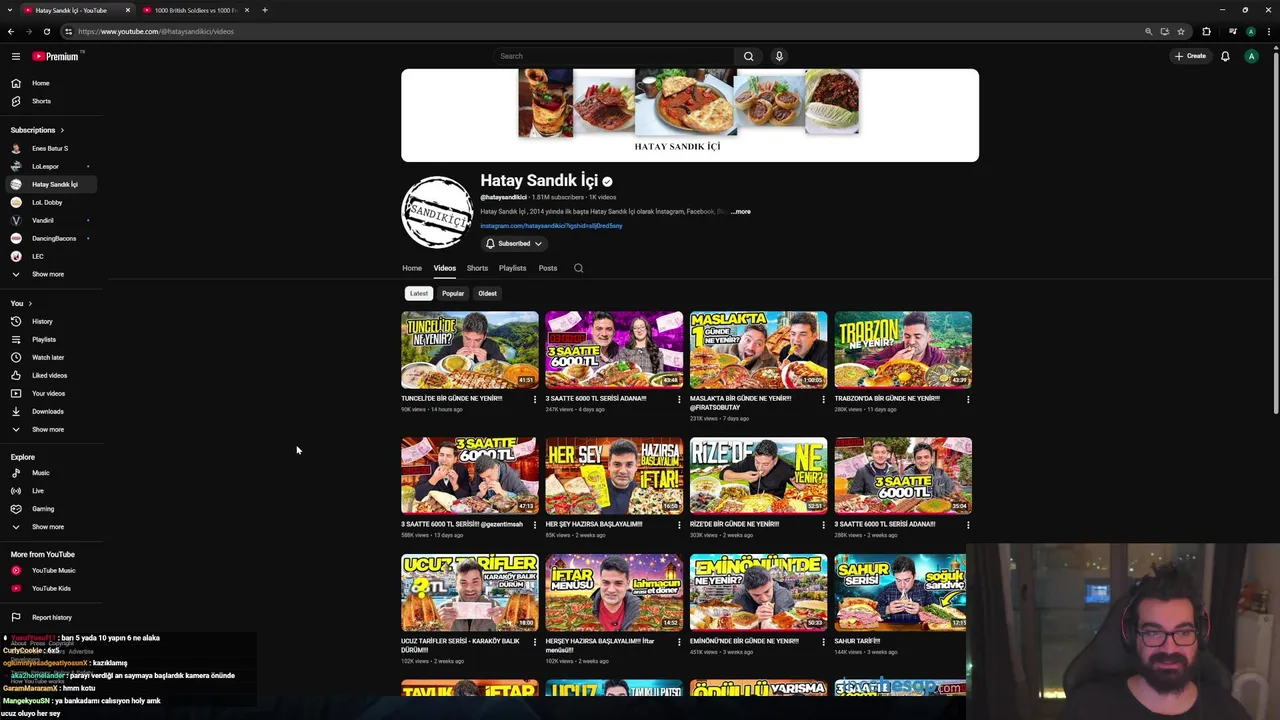Open video title EMİNÖNÜ'NDE BİR GÜNDE NE YENİR
1280x720 pixels.
pos(744,641)
